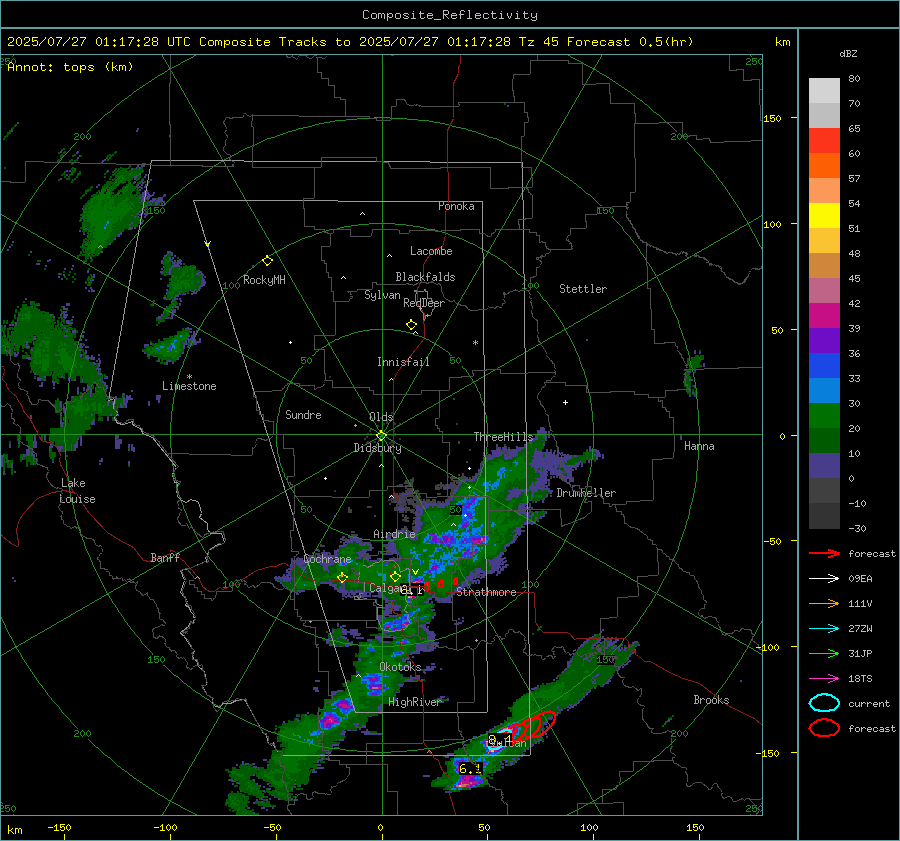This screenshot has height=841, width=900.
Task: Click the light blue 30-33 dBZ swatch
Action: click(x=824, y=390)
